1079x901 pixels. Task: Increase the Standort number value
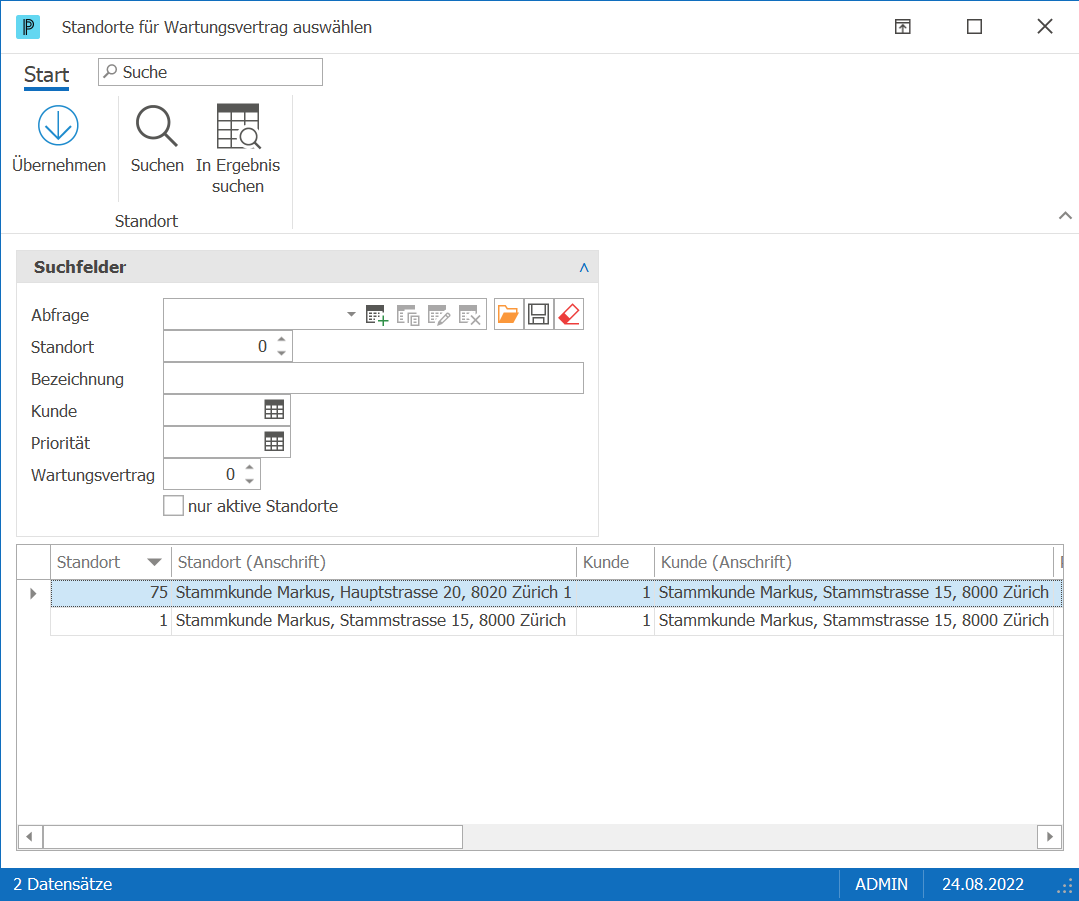point(281,339)
